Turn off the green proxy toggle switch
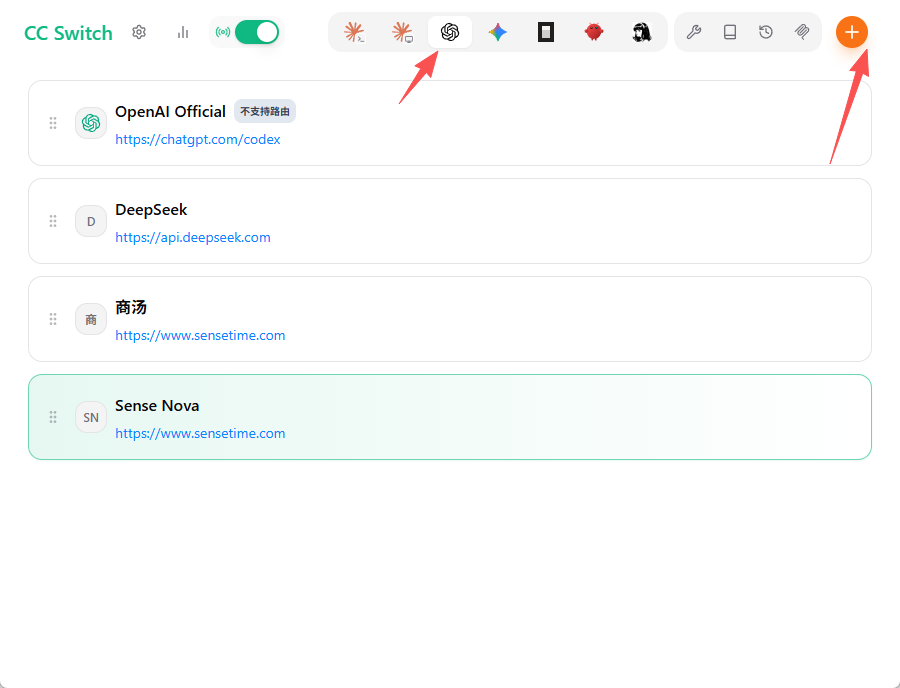 coord(257,32)
